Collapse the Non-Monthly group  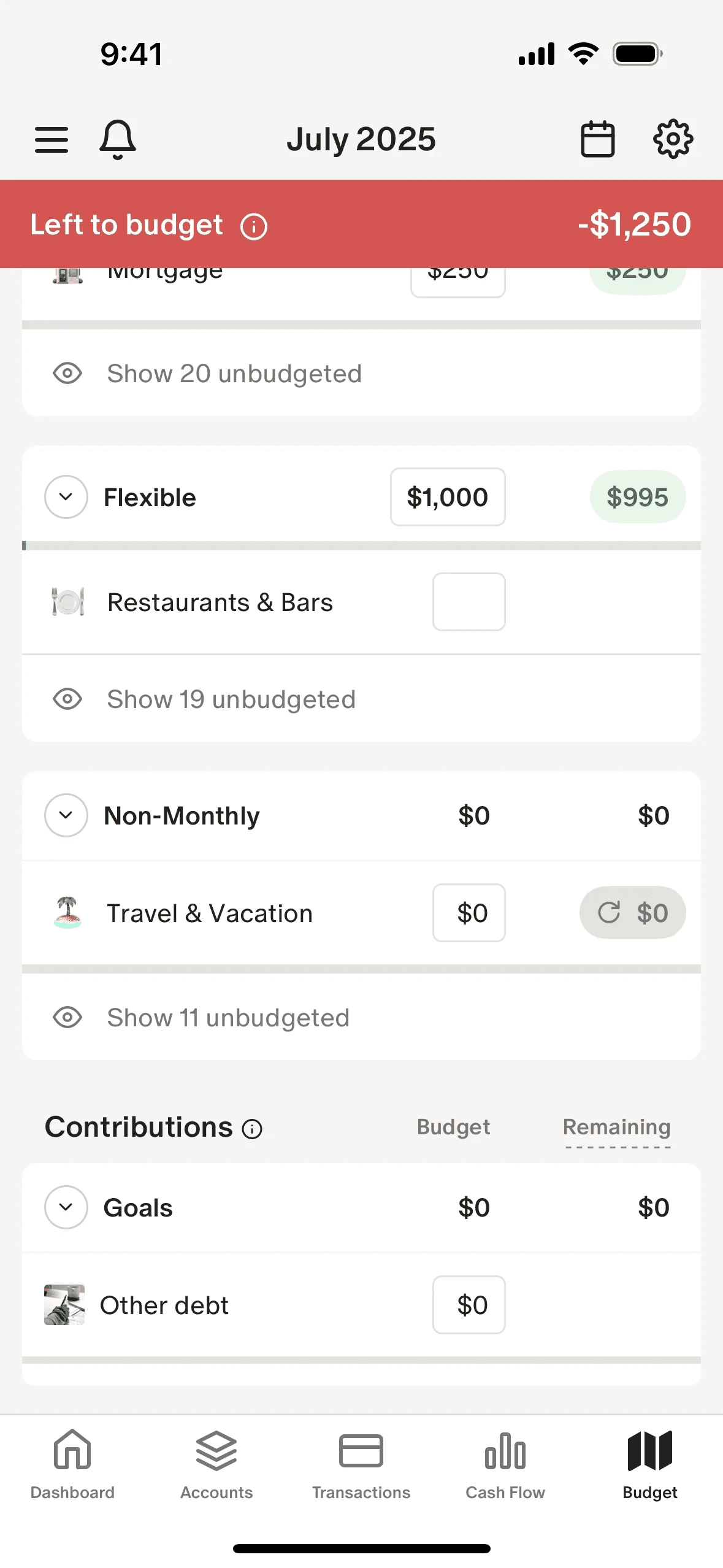click(66, 815)
